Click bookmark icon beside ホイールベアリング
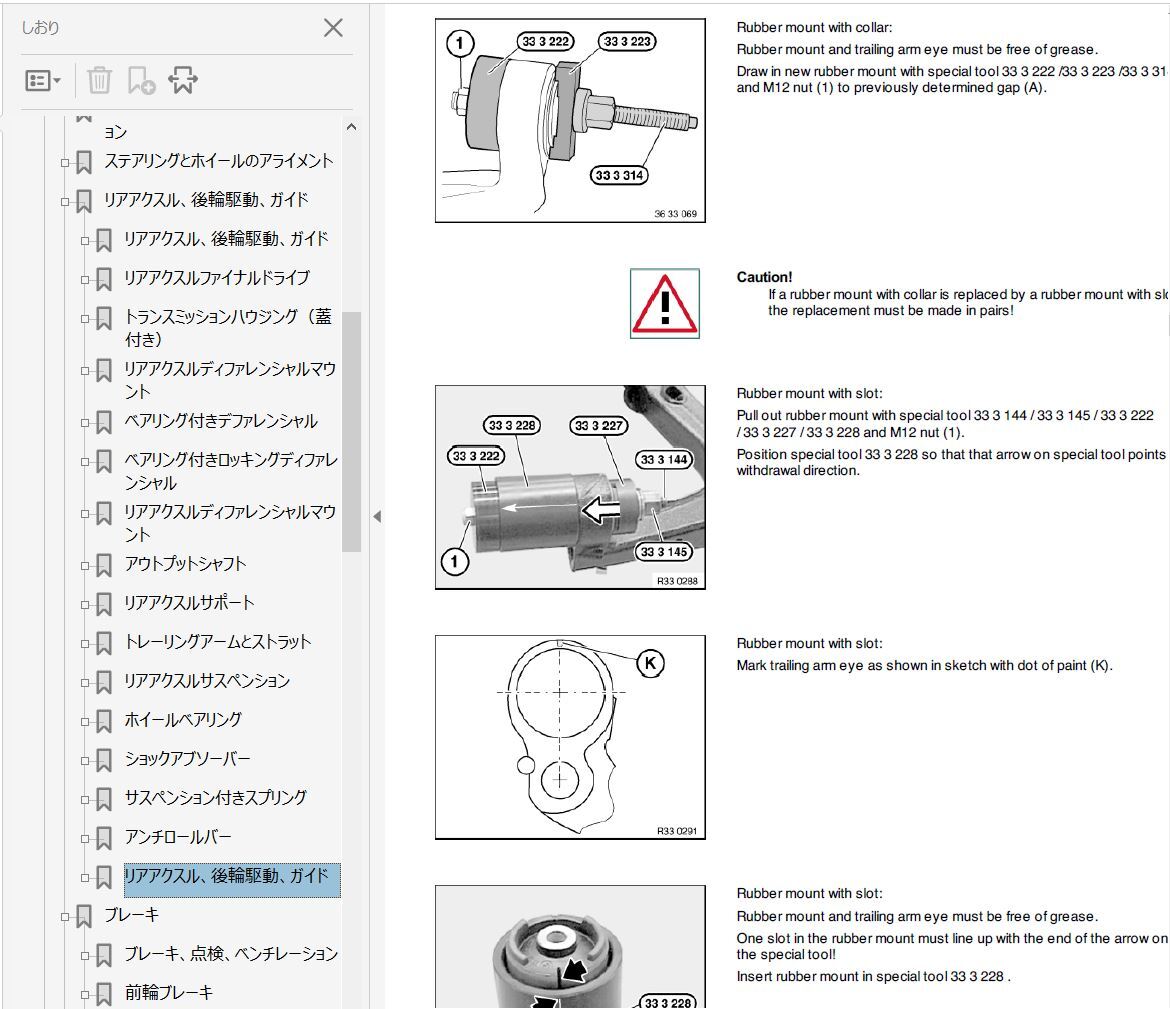The height and width of the screenshot is (1009, 1170). click(x=104, y=722)
